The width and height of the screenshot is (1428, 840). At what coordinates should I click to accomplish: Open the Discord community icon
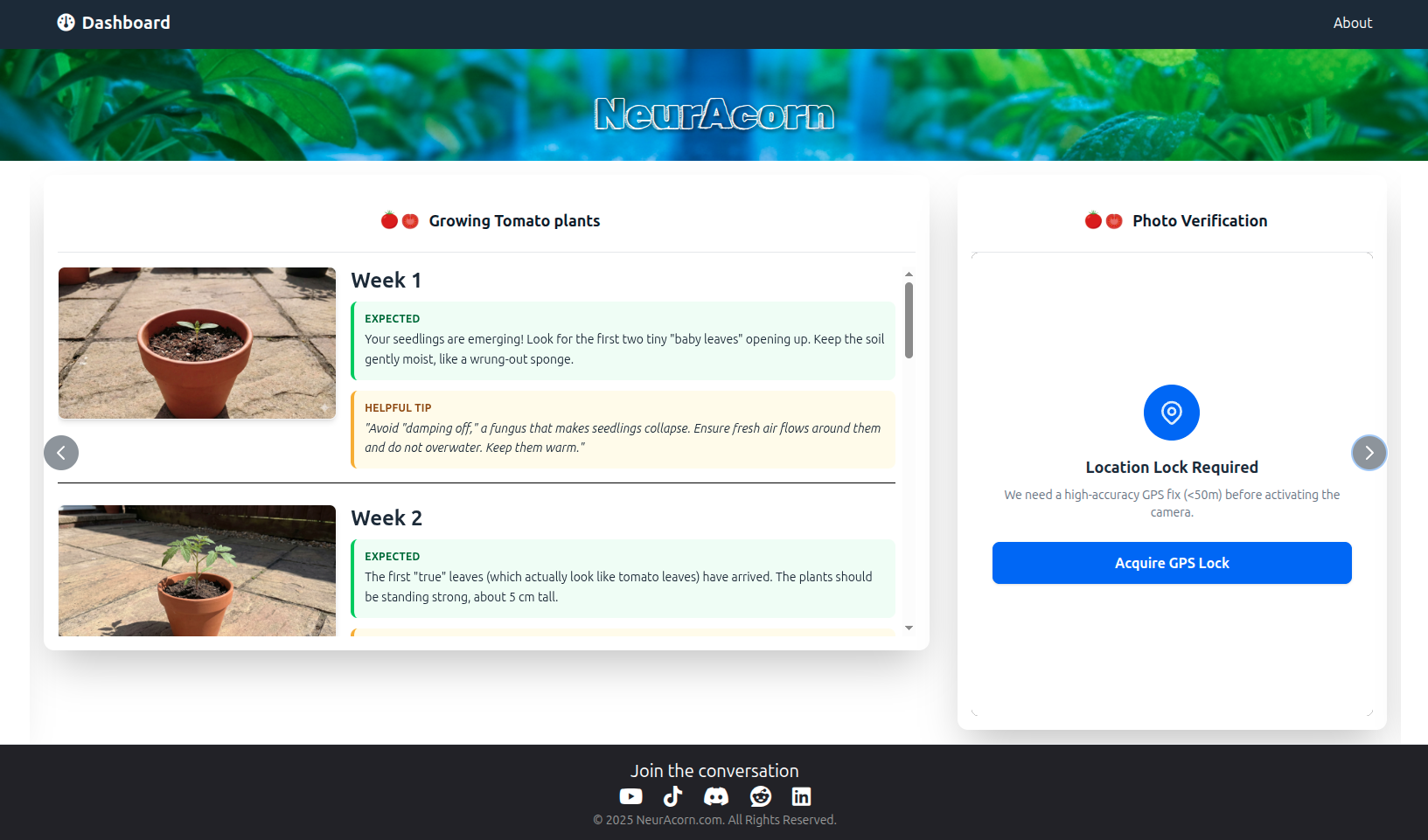click(x=716, y=796)
